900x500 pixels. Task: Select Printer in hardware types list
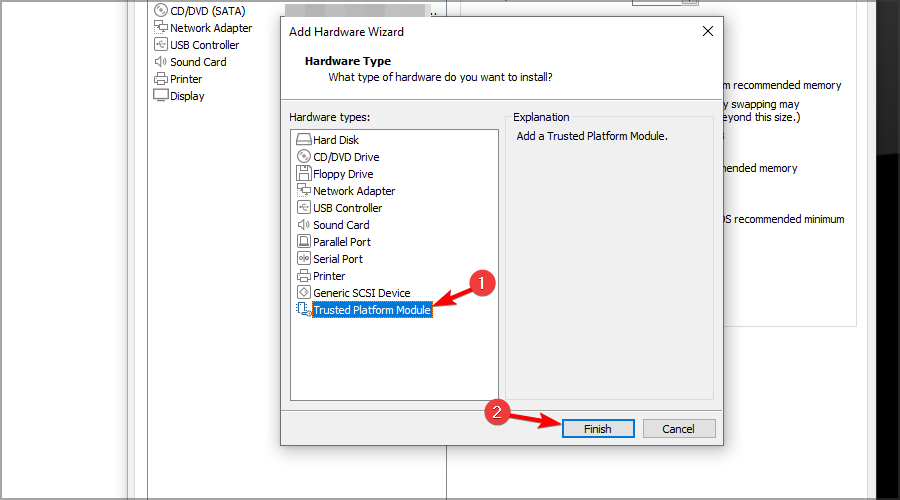329,276
